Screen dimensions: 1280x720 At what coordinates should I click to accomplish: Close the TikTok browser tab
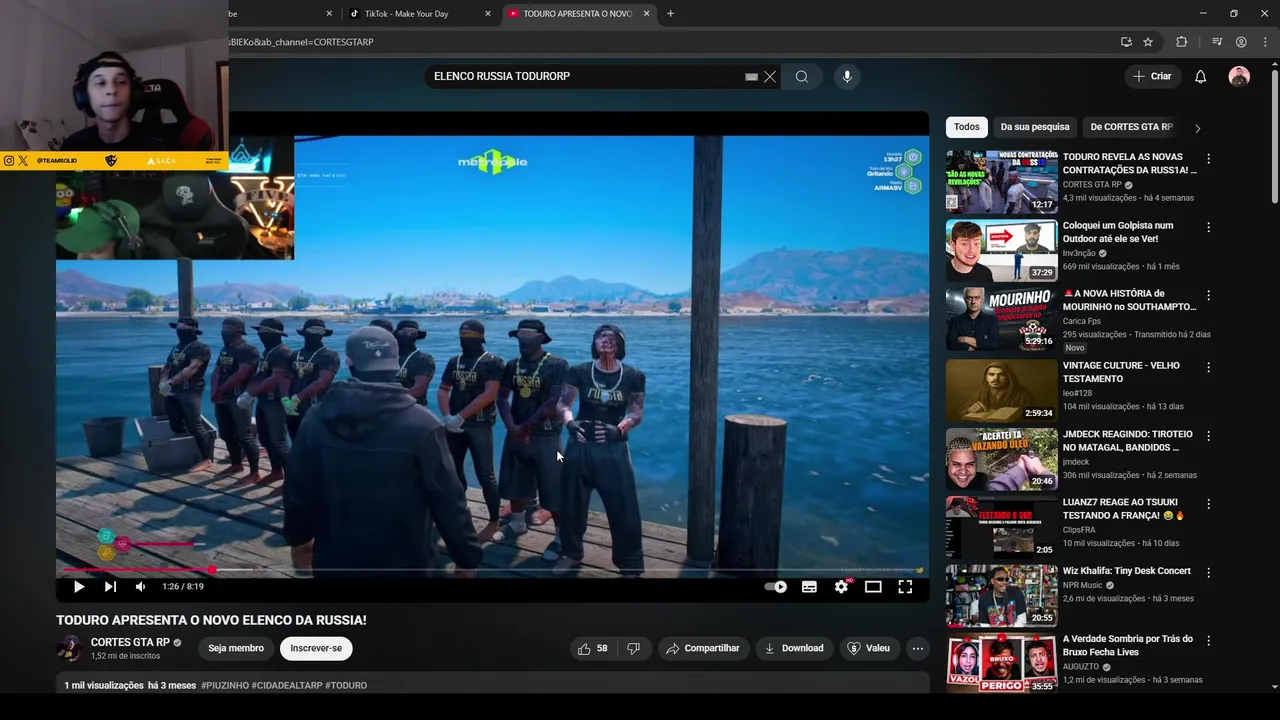488,14
